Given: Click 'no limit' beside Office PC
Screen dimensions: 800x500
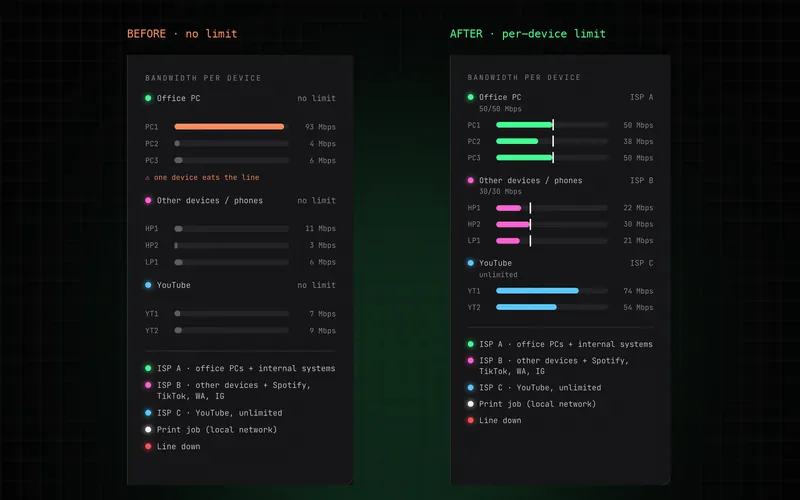Looking at the screenshot, I should (316, 98).
